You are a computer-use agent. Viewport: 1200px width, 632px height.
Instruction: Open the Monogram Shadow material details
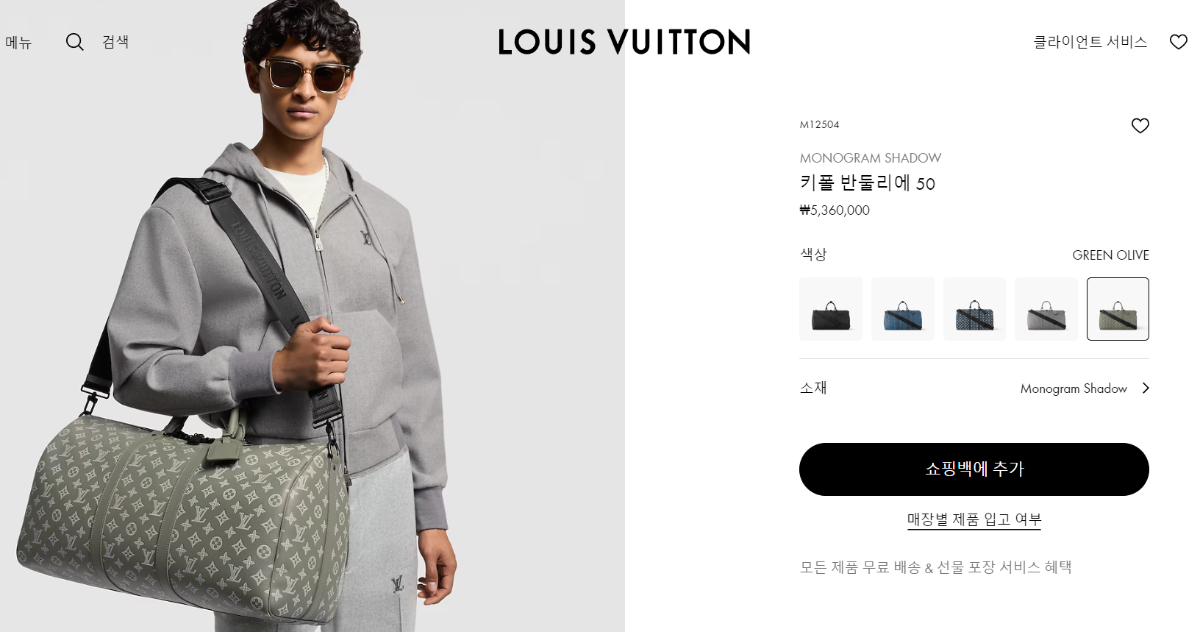click(1074, 388)
